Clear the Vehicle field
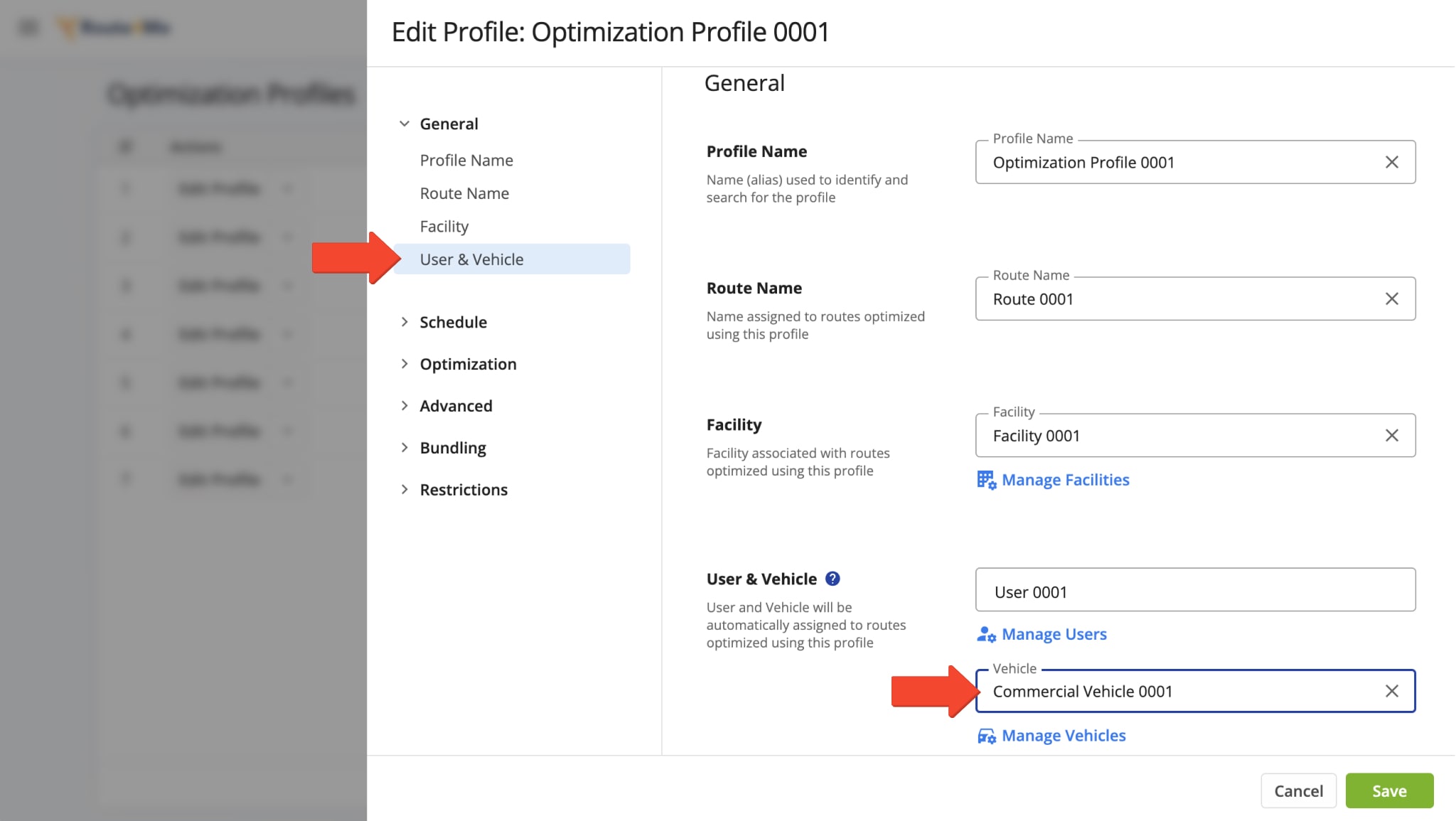1456x821 pixels. point(1391,691)
